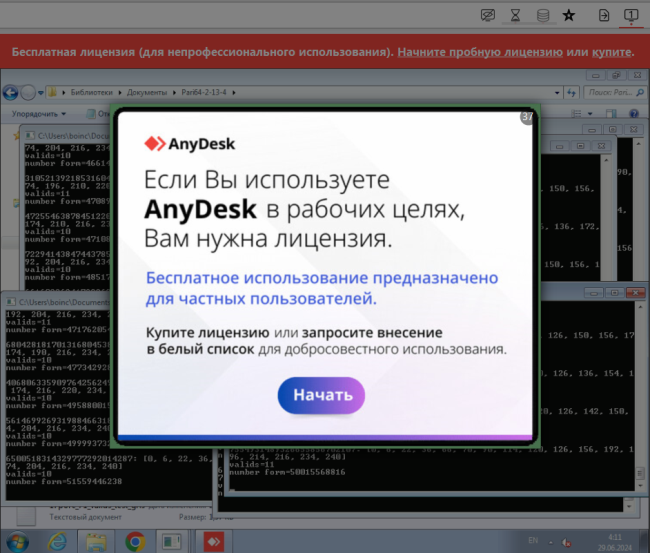
Task: Go back using the Explorer back arrow
Action: tap(10, 92)
